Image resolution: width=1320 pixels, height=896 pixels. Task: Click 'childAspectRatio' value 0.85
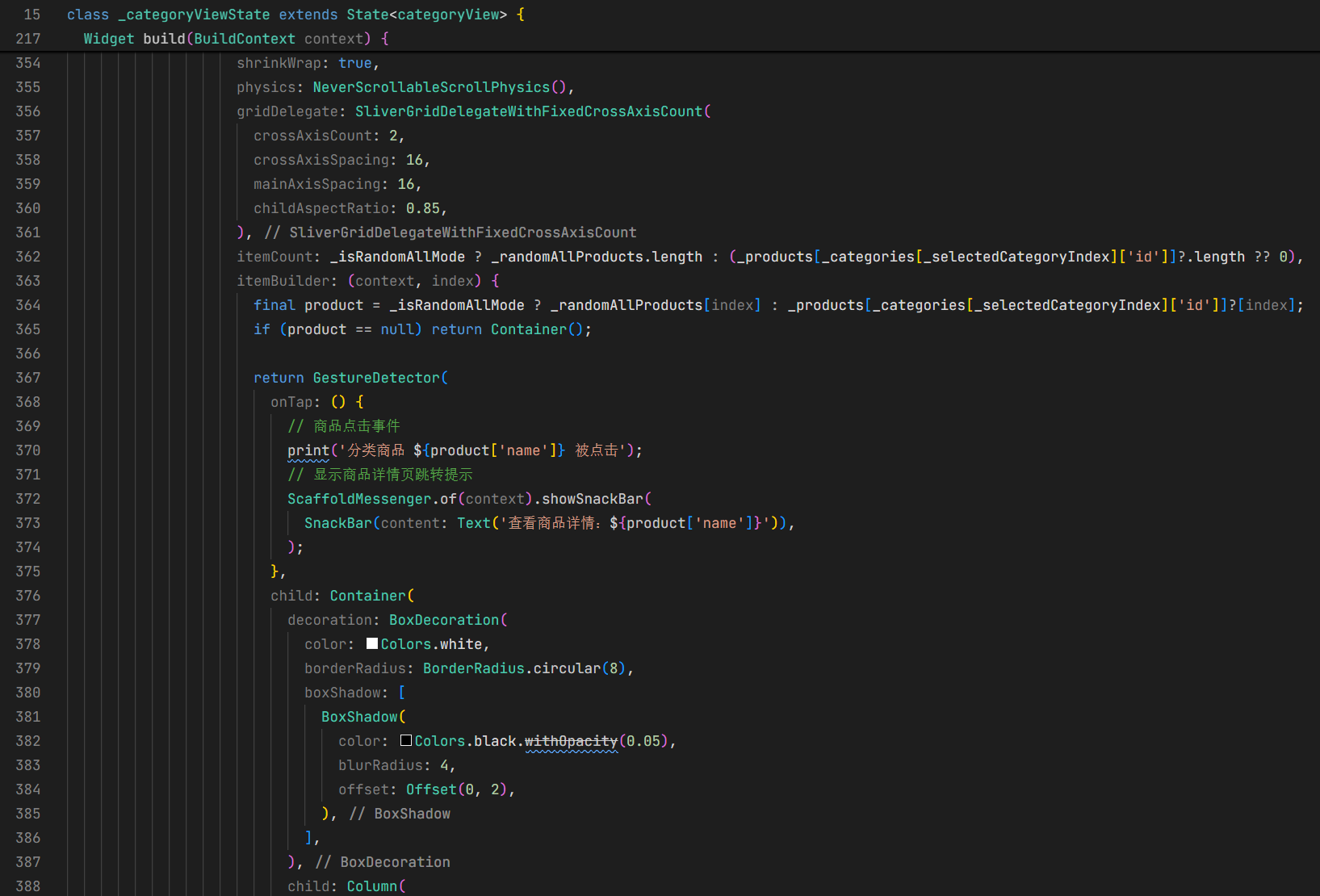pyautogui.click(x=423, y=208)
